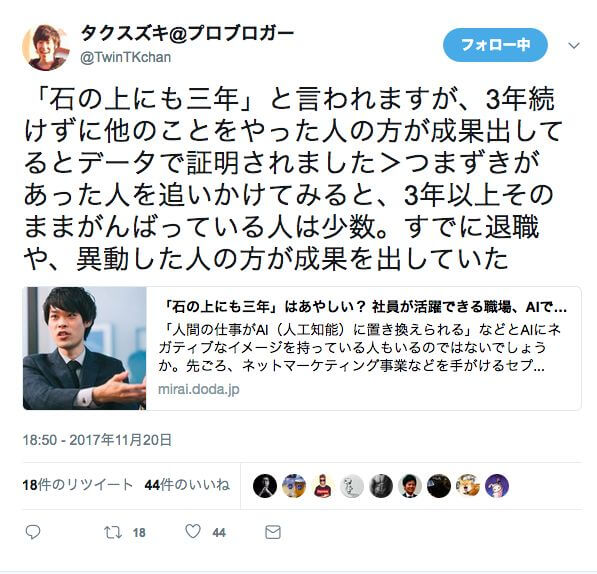Send tweet via direct message envelope icon
This screenshot has height=574, width=597.
[x=273, y=532]
